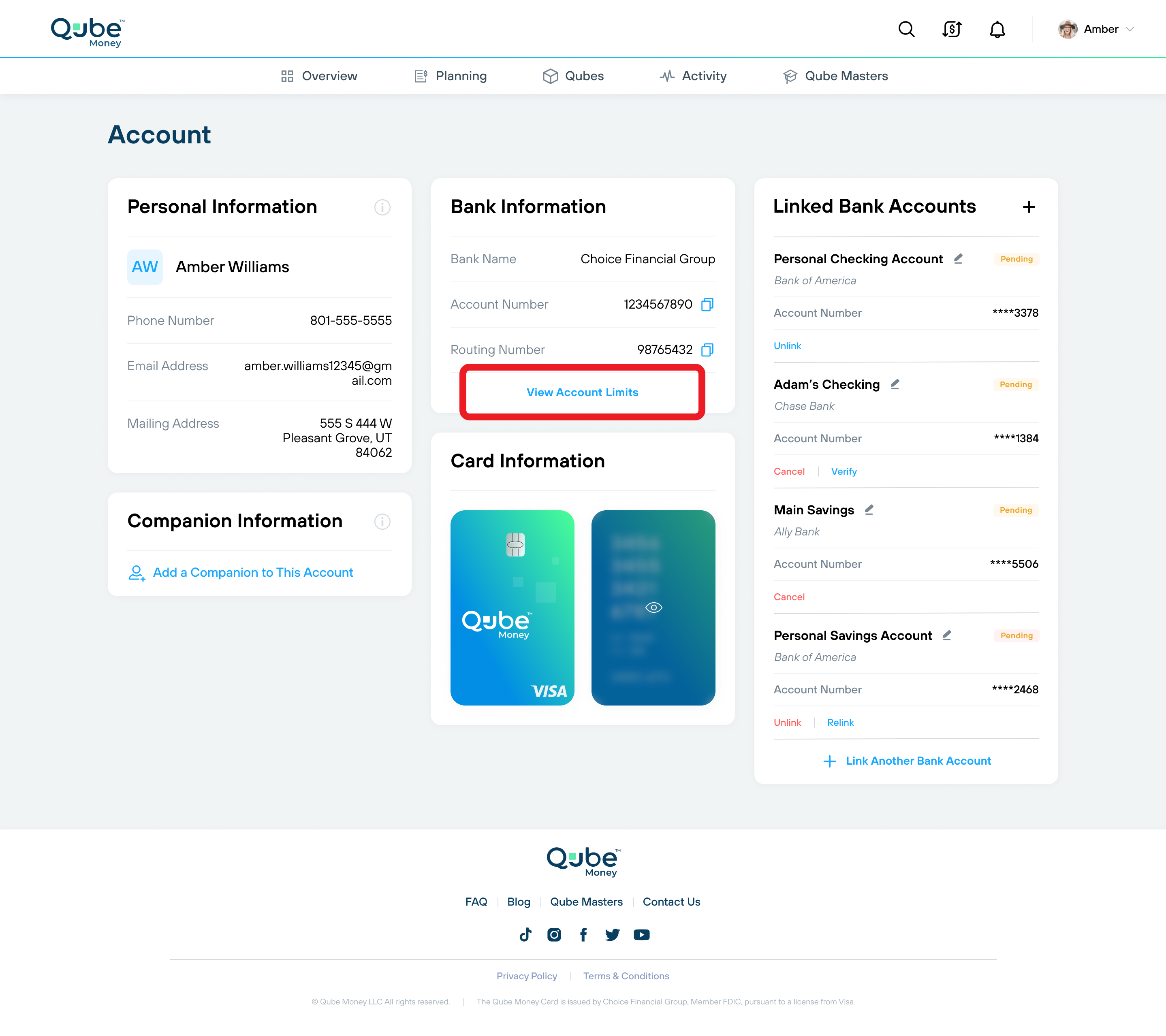This screenshot has width=1166, height=1036.
Task: Edit Adam's Checking name pencil
Action: point(895,384)
